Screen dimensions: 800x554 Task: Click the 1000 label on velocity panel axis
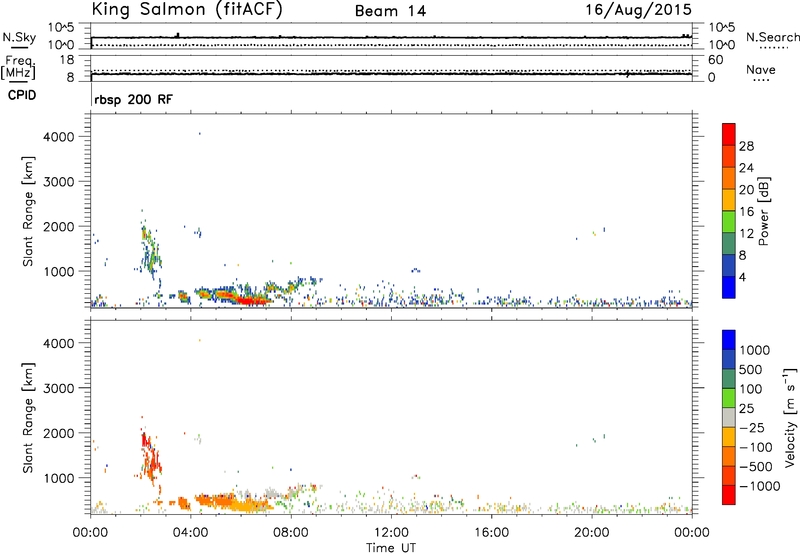pos(58,478)
